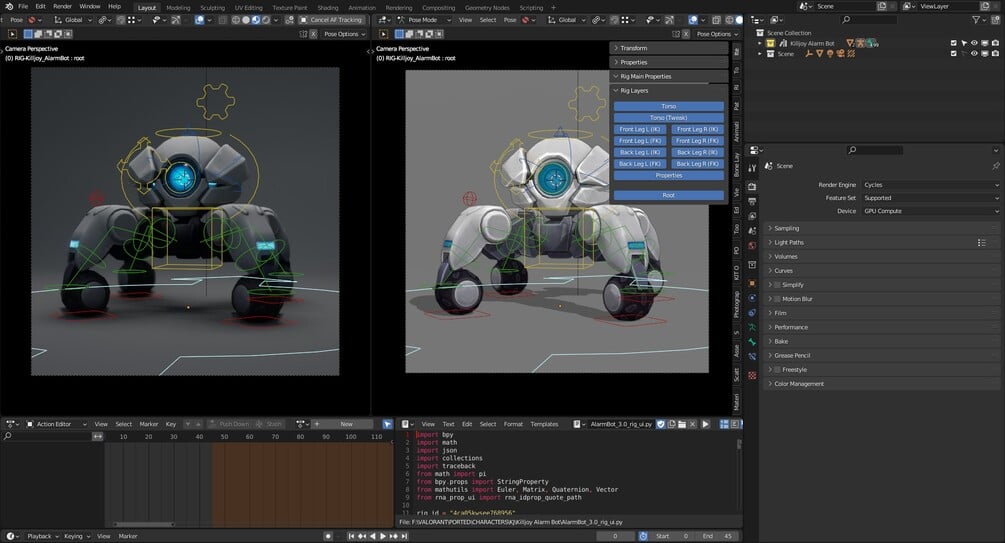Hide the Scene collection with its eye icon
This screenshot has width=1005, height=543.
[974, 54]
